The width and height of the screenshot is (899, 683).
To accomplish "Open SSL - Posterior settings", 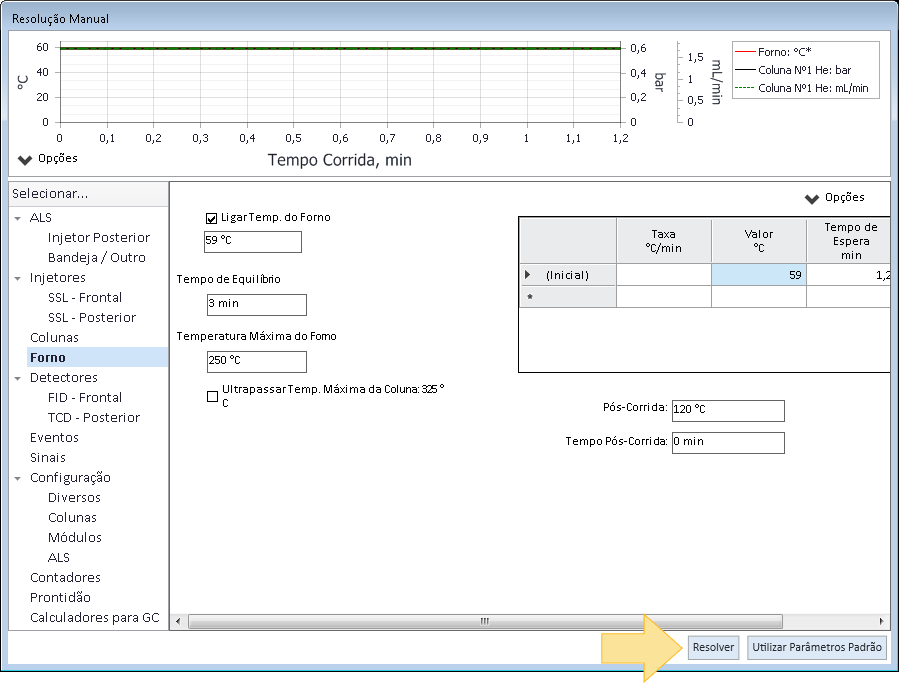I will 92,318.
